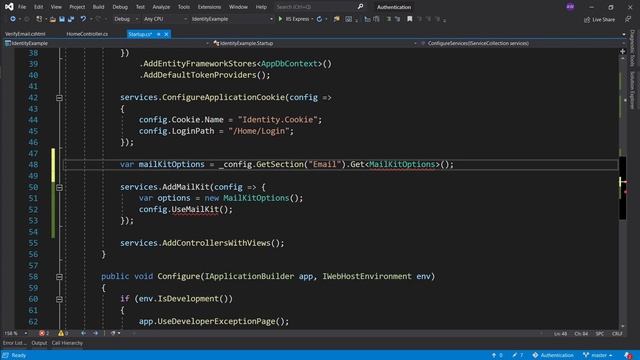Open the Help menu

[261, 7]
